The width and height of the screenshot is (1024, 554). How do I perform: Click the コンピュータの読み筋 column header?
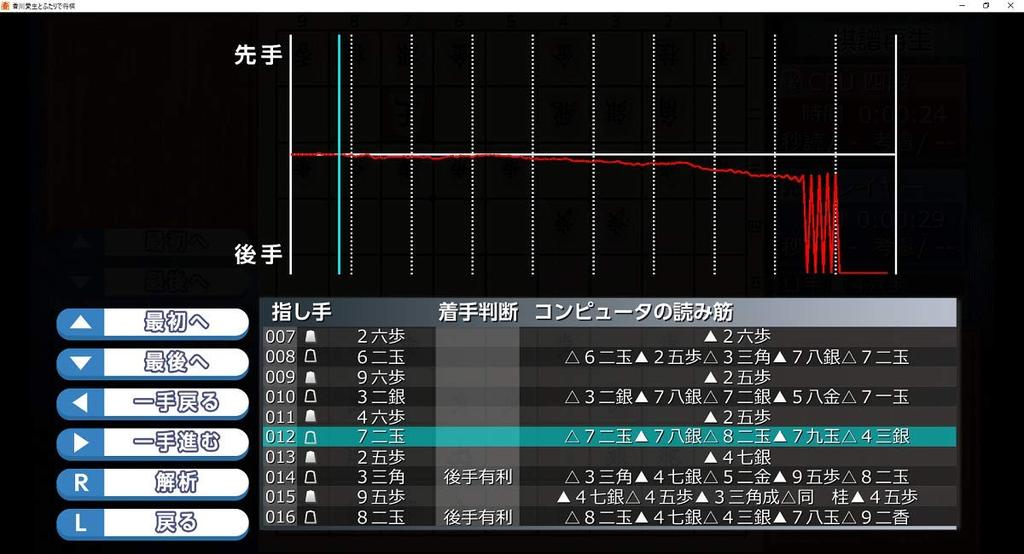[x=633, y=312]
